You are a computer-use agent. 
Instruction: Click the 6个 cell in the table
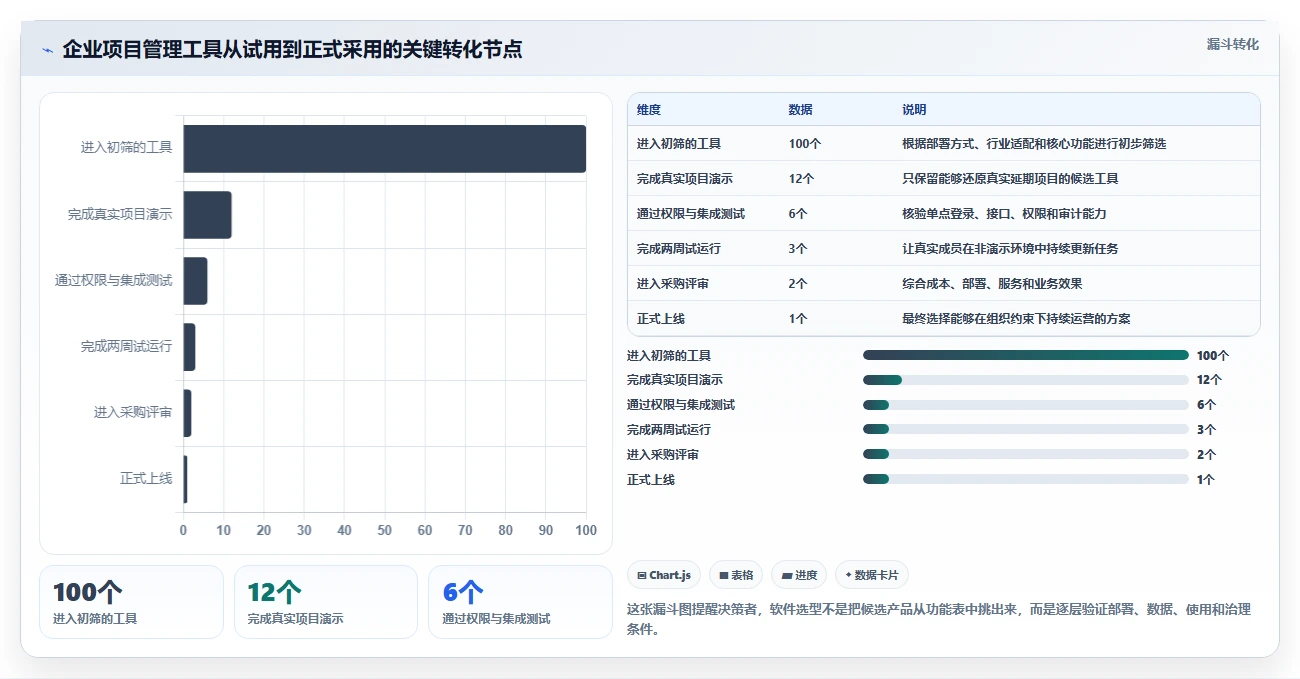coord(798,214)
